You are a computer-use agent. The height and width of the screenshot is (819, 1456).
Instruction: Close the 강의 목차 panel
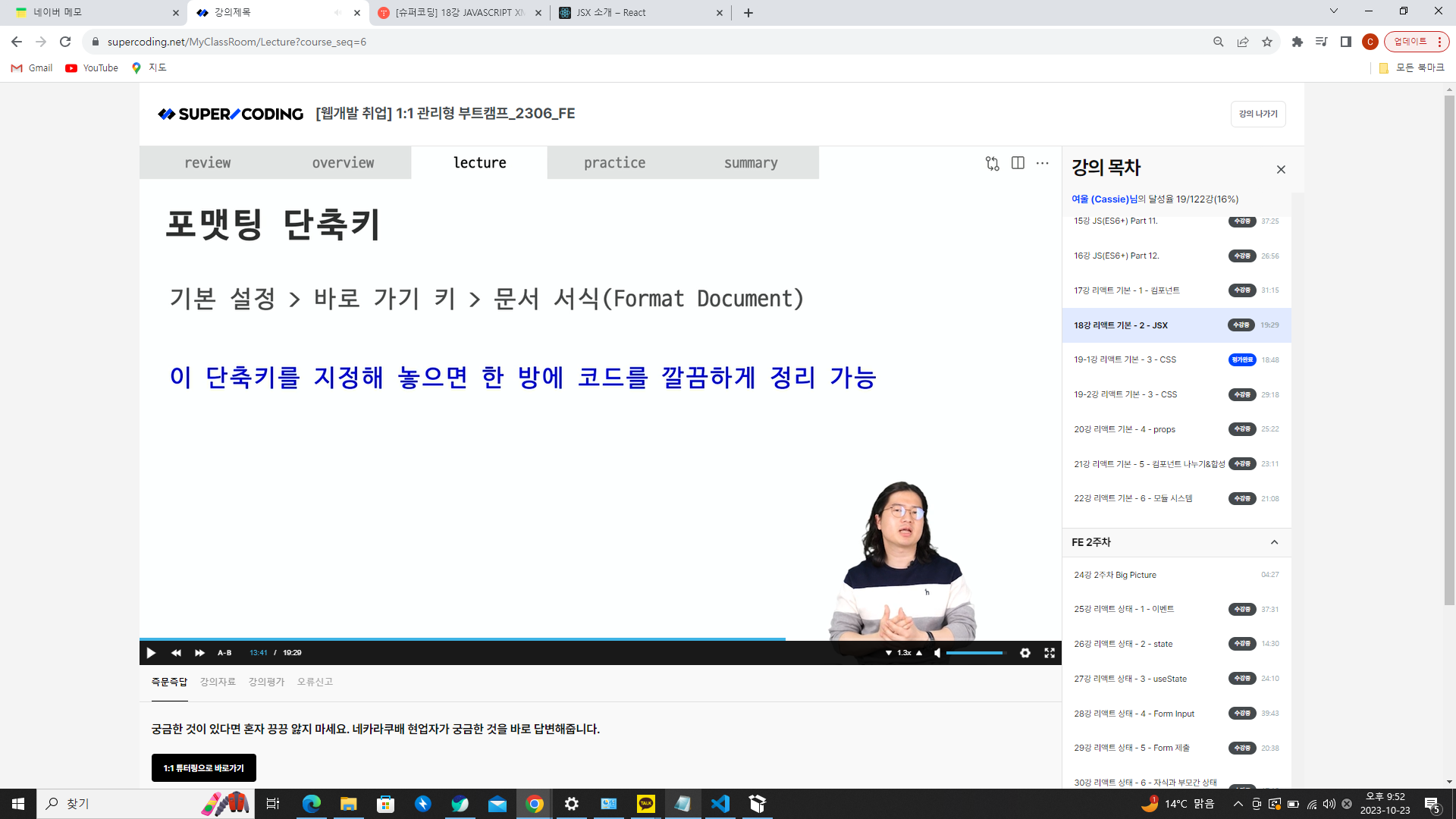coord(1281,170)
